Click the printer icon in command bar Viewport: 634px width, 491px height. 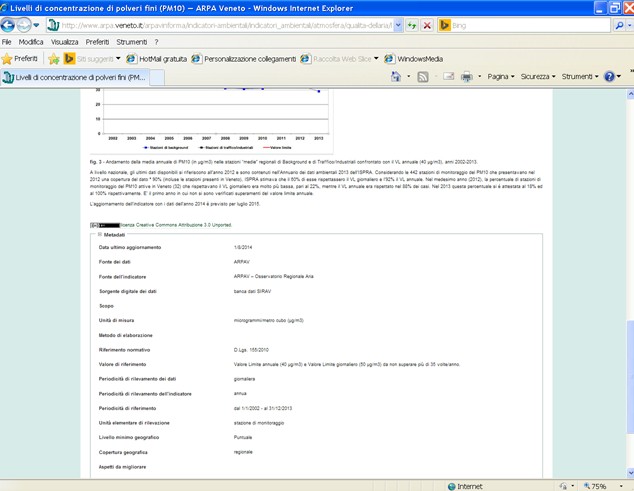point(466,77)
